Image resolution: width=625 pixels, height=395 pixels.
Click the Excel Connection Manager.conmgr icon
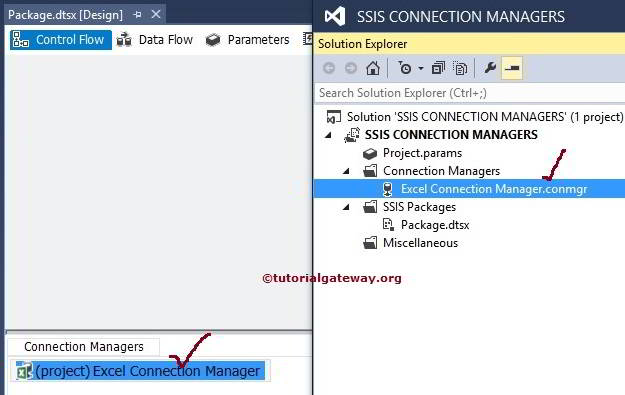click(387, 189)
